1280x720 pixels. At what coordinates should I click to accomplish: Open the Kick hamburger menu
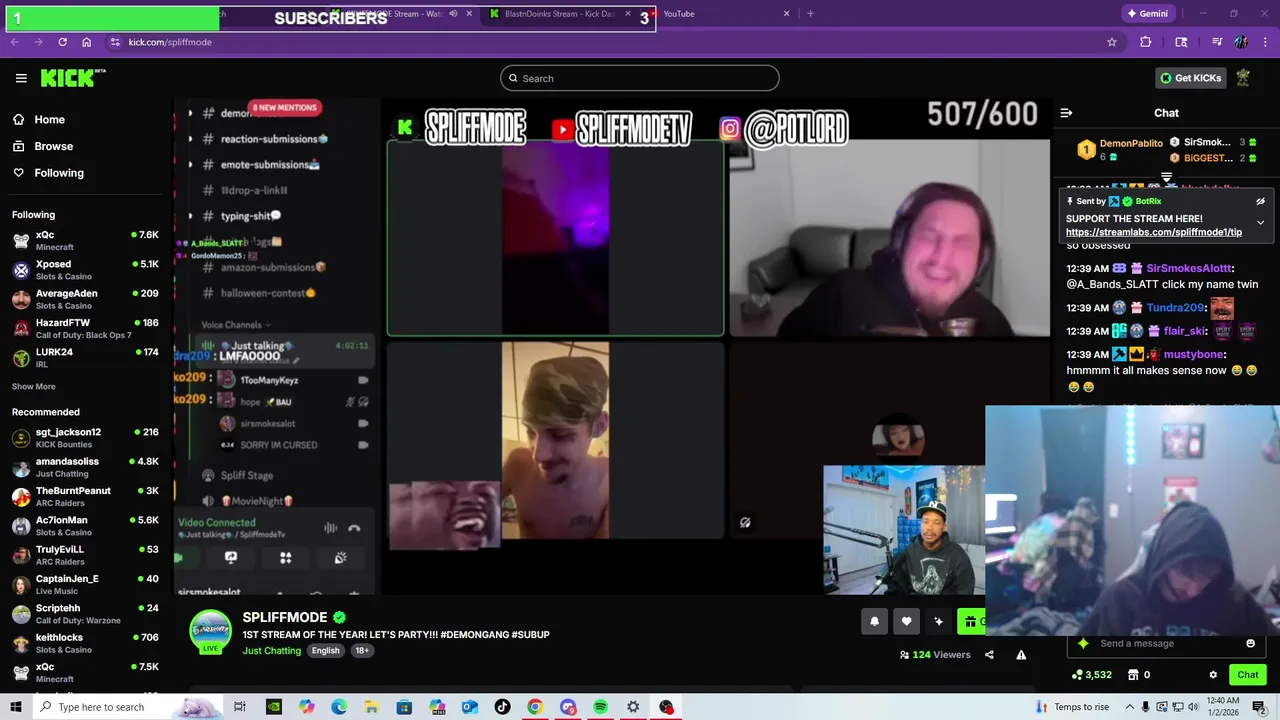click(21, 78)
